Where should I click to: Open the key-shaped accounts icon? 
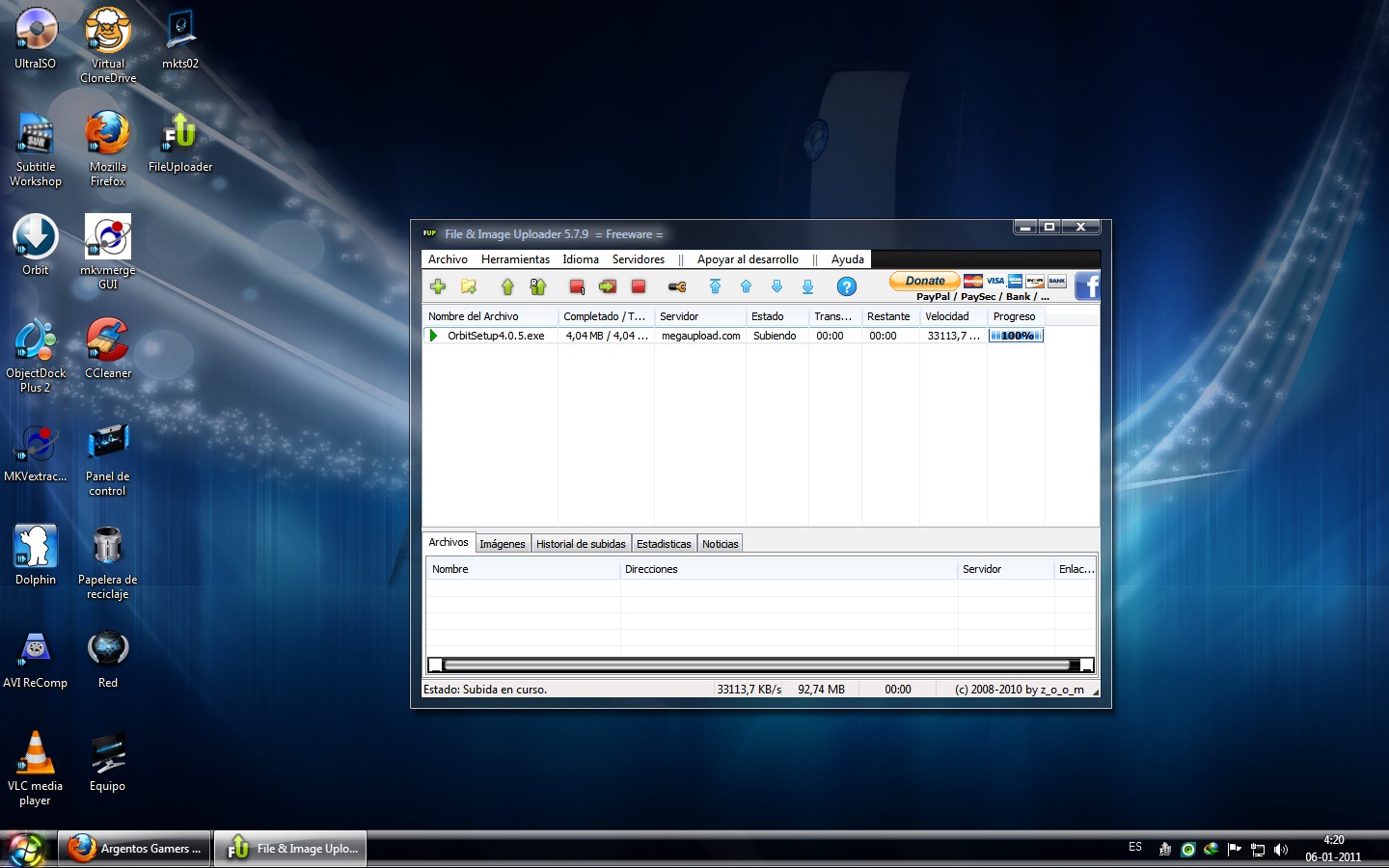click(x=677, y=286)
